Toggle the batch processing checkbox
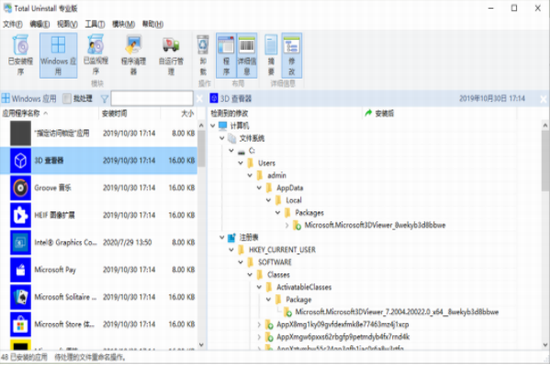550x365 pixels. [67, 99]
